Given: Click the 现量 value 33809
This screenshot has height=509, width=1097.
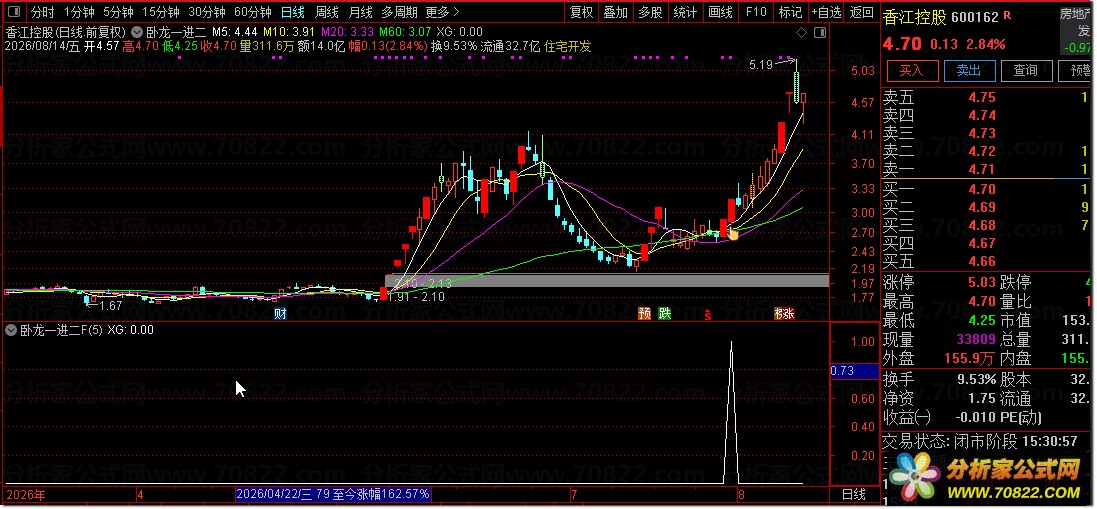Looking at the screenshot, I should point(975,340).
